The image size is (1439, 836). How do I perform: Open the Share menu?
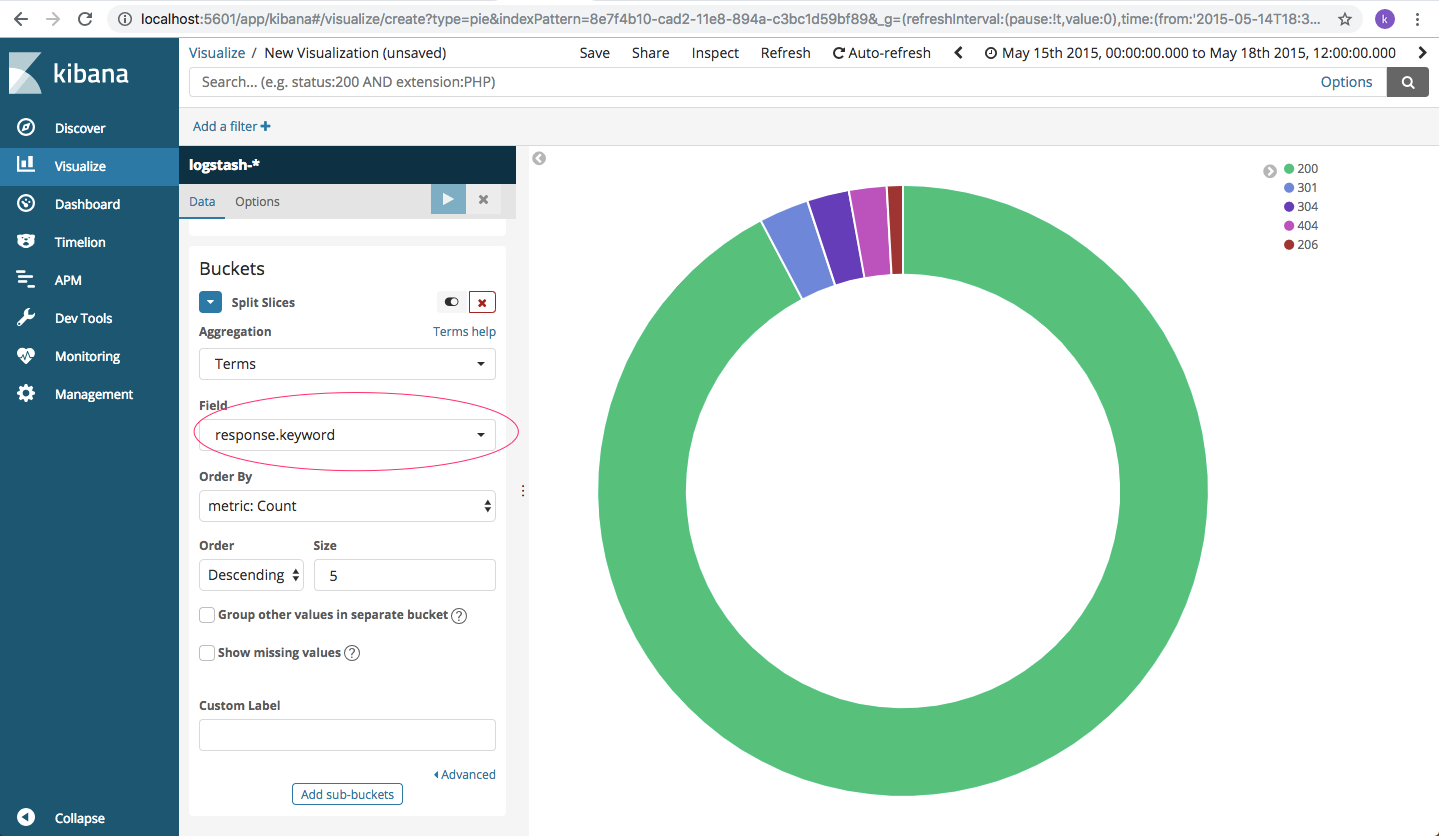pyautogui.click(x=650, y=52)
